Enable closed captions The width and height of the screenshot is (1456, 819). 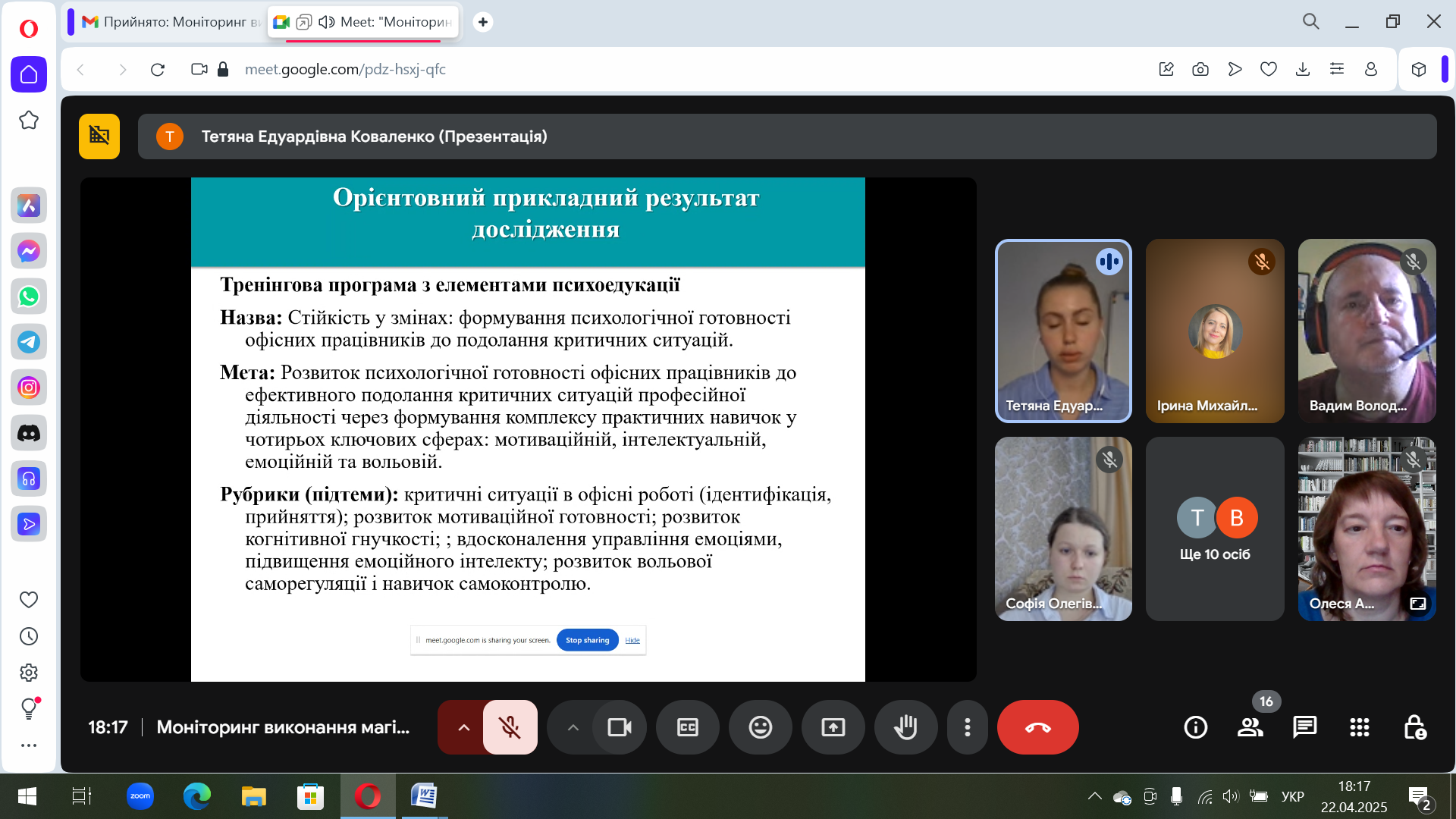(x=686, y=726)
